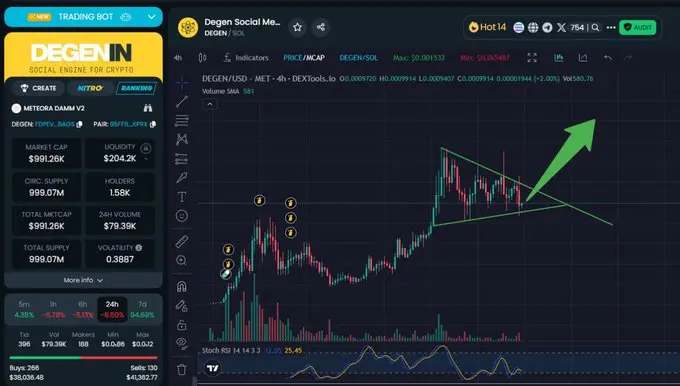Select the text annotation tool

tap(182, 197)
